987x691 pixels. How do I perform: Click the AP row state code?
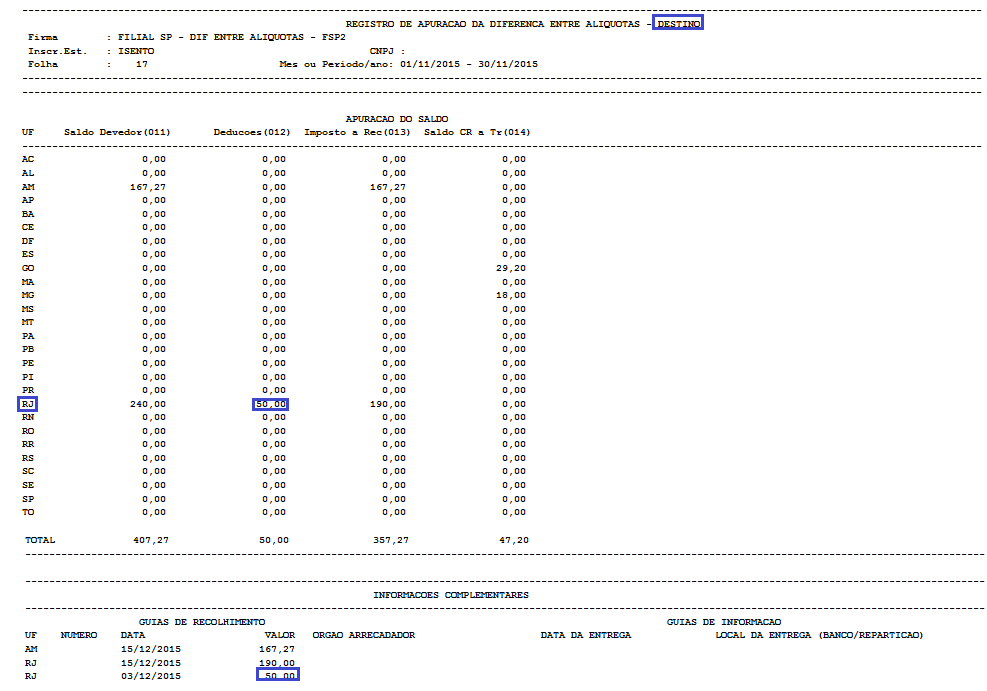(x=28, y=201)
